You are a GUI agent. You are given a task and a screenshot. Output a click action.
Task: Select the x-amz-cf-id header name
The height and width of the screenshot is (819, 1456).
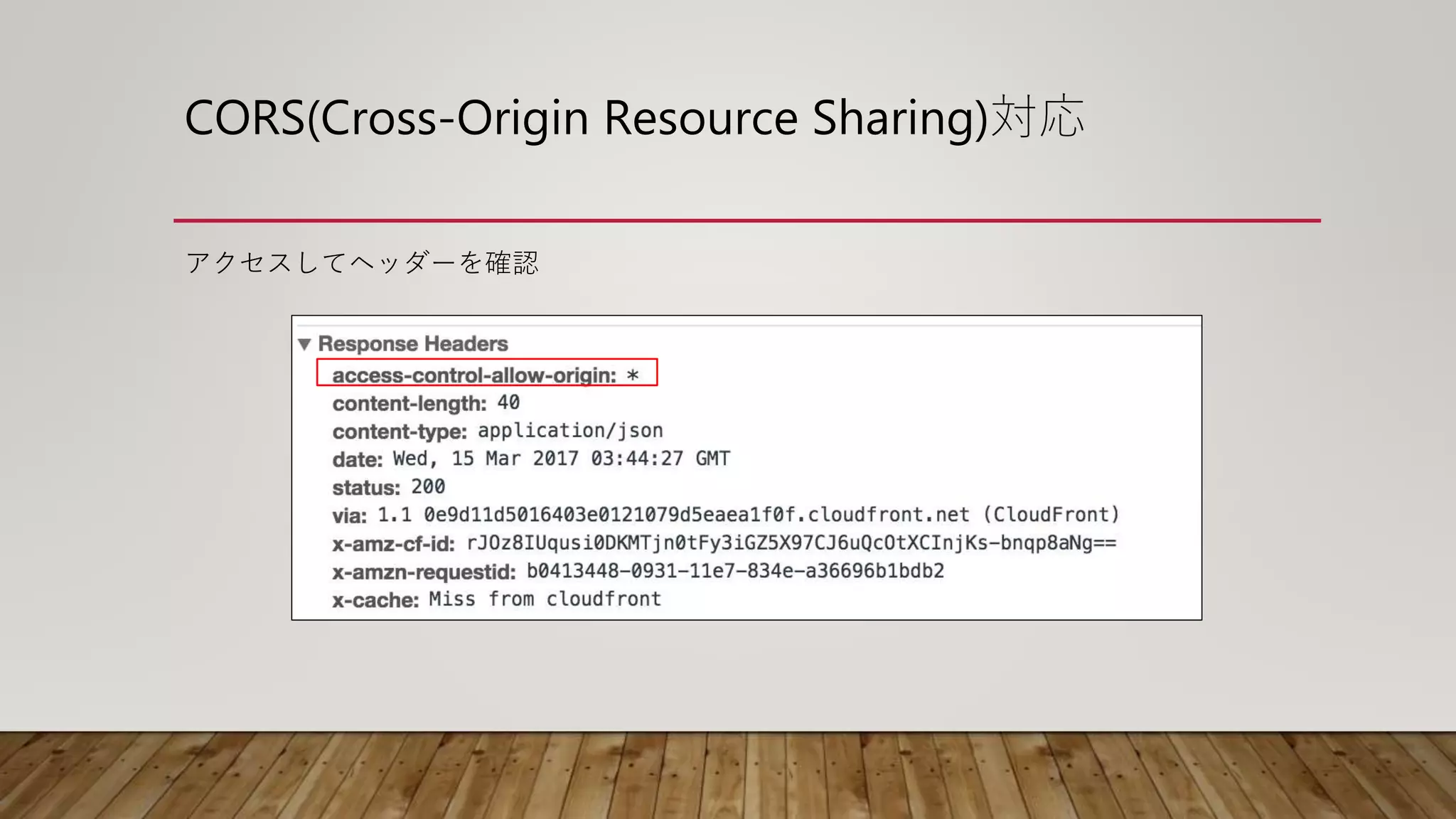pos(393,544)
